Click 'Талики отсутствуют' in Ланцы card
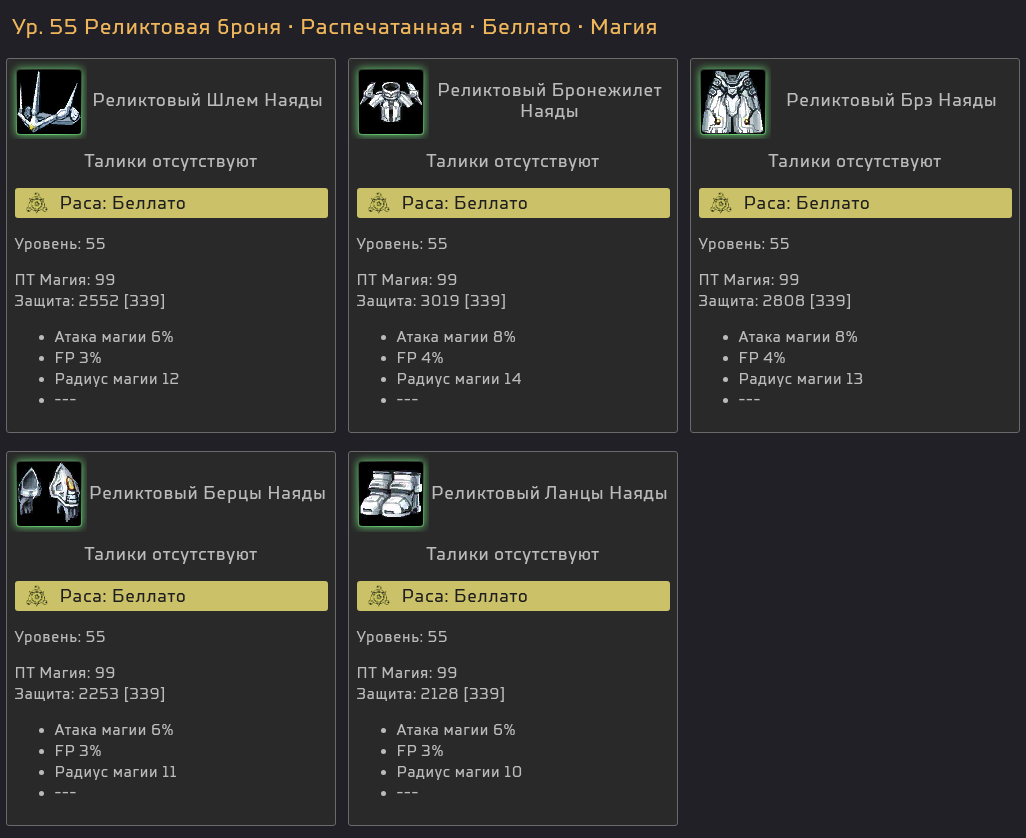The height and width of the screenshot is (838, 1026). coord(513,554)
